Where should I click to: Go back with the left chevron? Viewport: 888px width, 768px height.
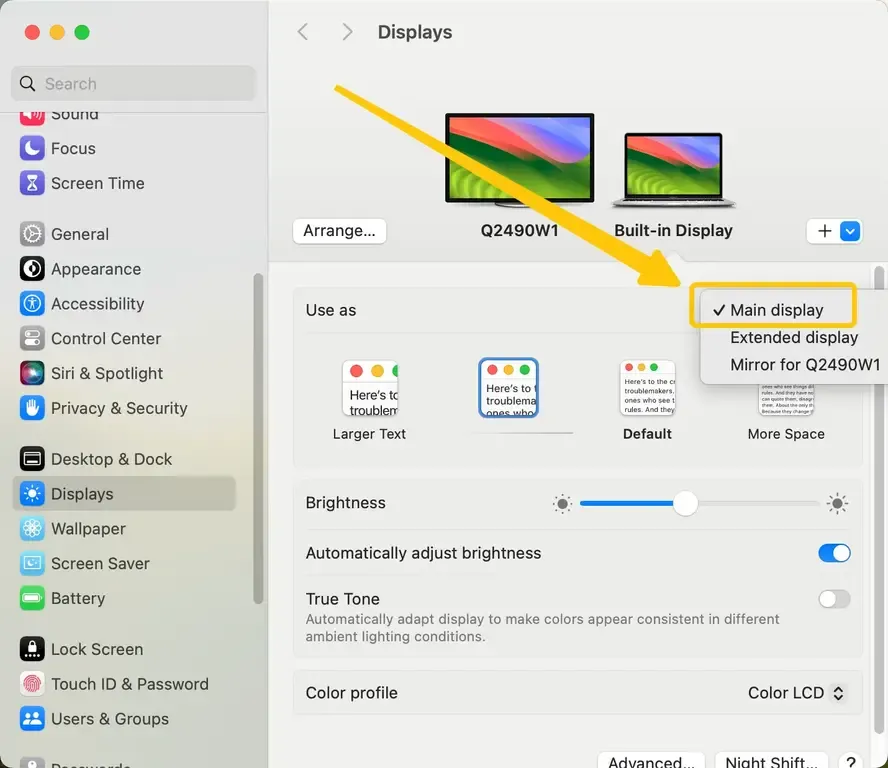tap(303, 32)
